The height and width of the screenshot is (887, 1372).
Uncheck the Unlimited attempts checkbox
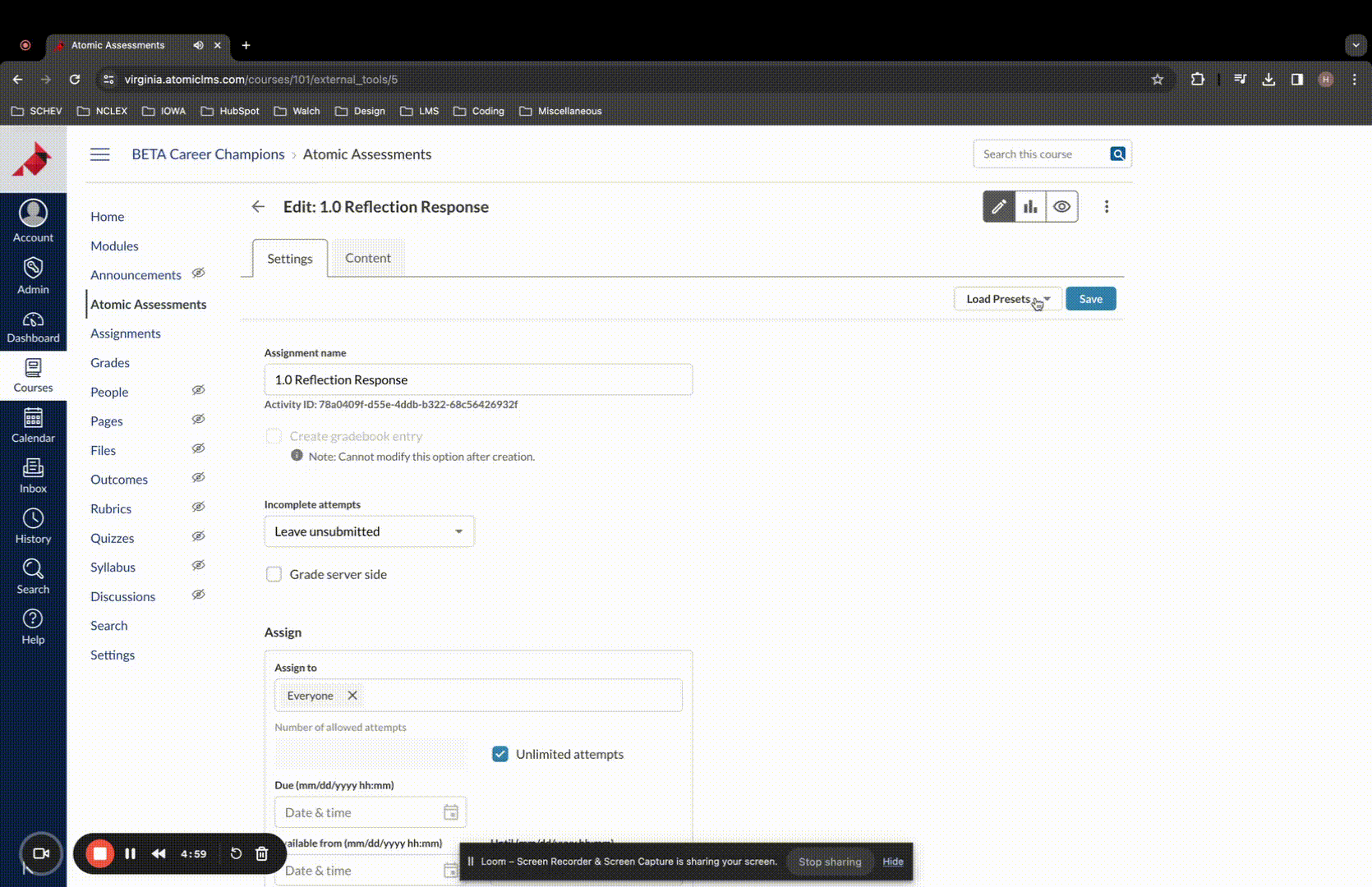[x=500, y=754]
